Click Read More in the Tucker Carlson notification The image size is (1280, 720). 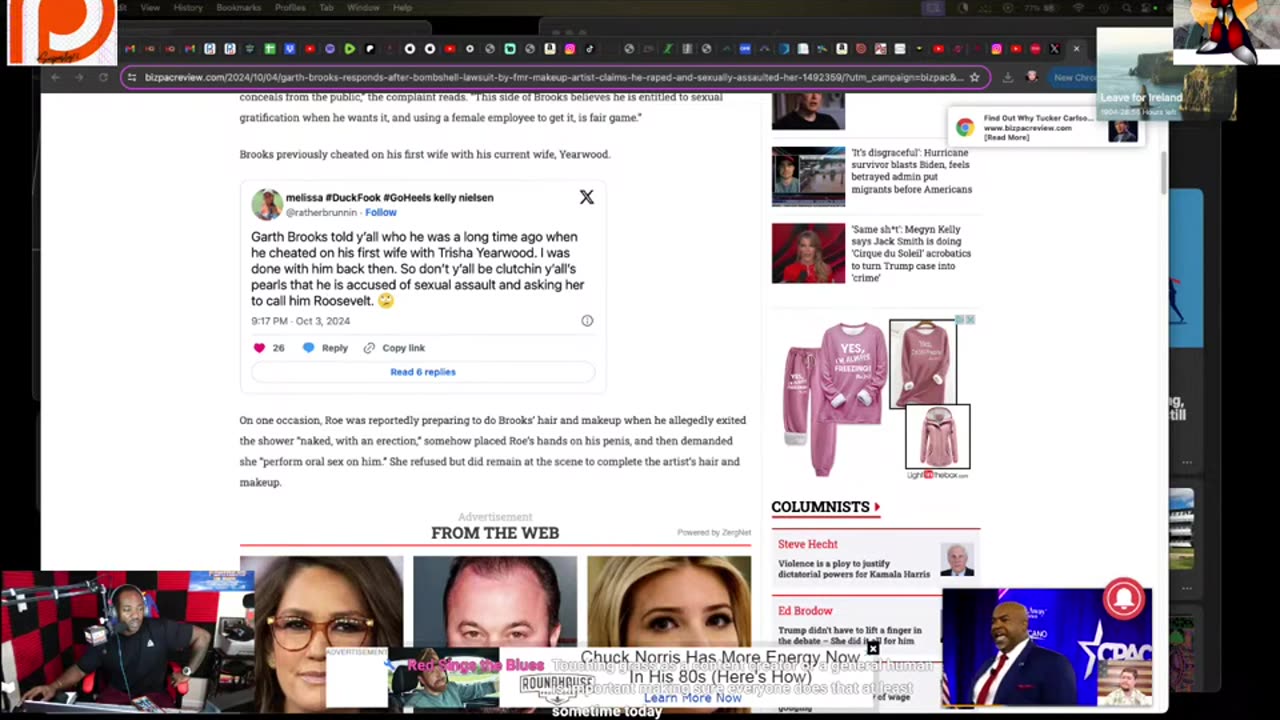tap(1006, 137)
